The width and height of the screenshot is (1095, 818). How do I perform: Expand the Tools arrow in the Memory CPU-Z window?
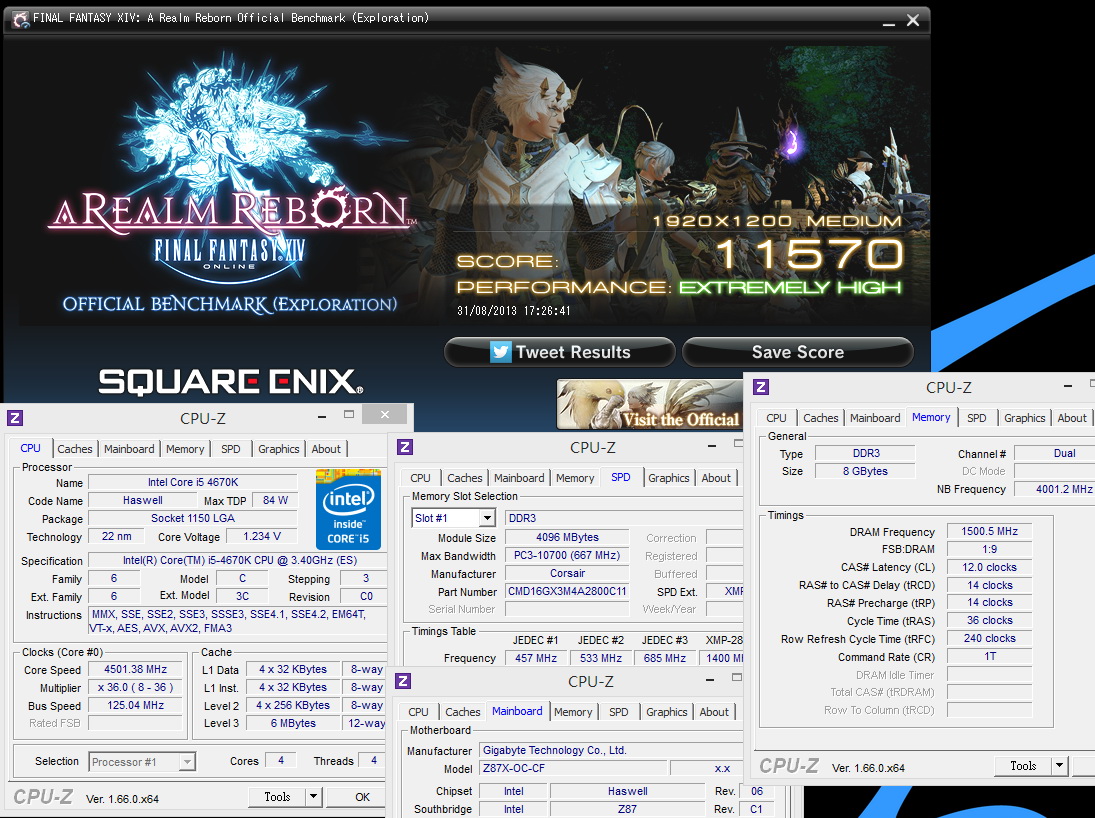pyautogui.click(x=1059, y=766)
